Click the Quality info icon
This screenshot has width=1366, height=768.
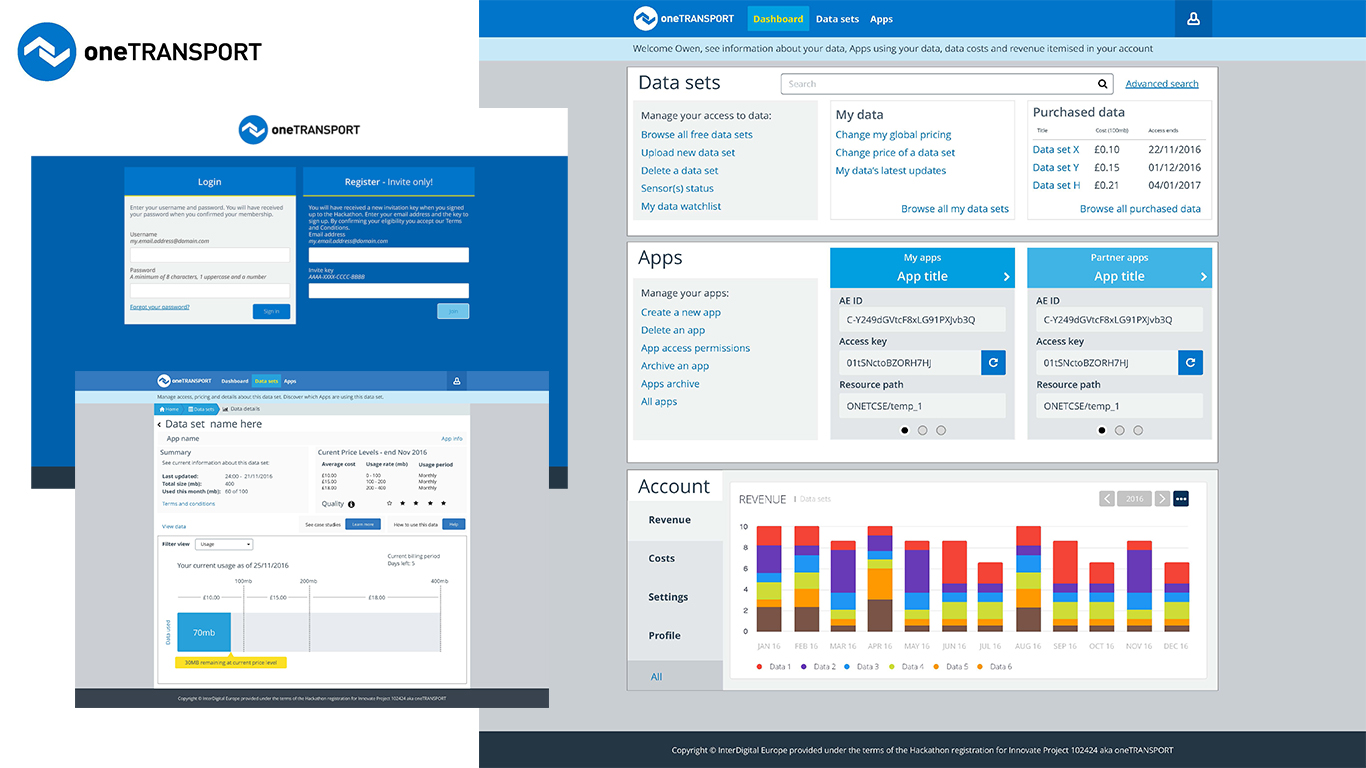pyautogui.click(x=351, y=504)
